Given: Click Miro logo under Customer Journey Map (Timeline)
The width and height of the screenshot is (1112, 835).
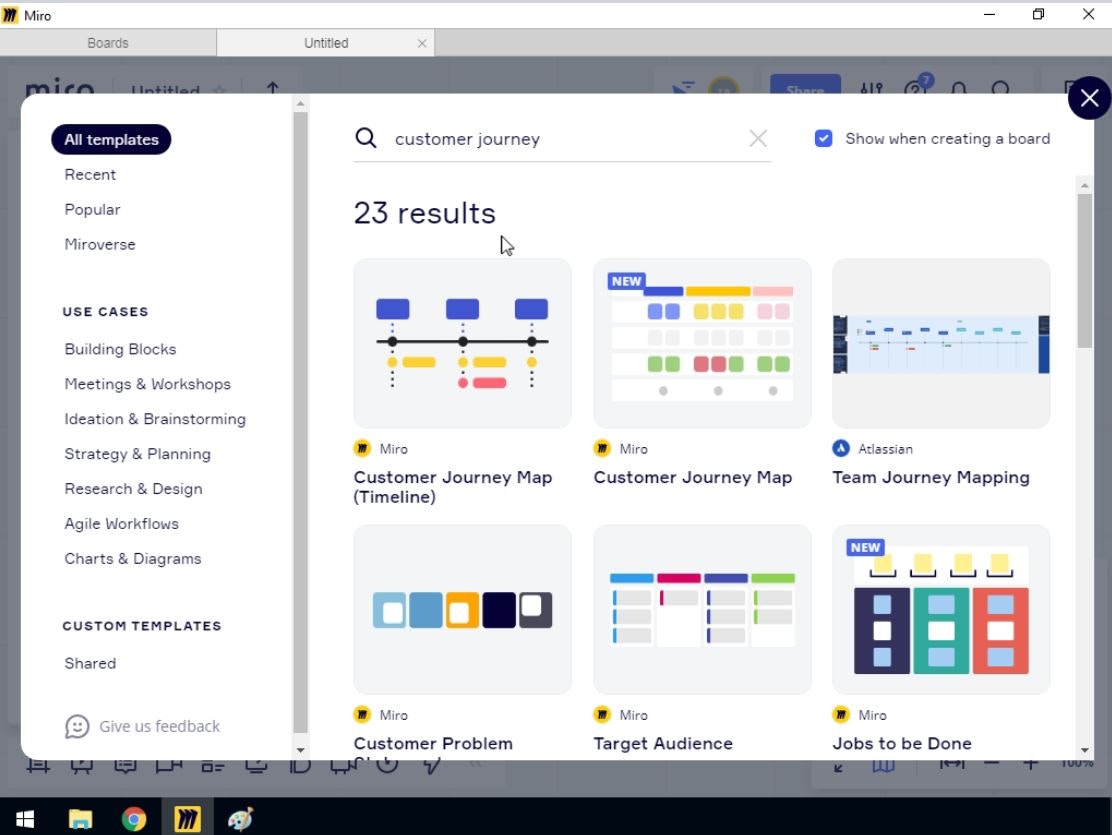Looking at the screenshot, I should point(362,448).
